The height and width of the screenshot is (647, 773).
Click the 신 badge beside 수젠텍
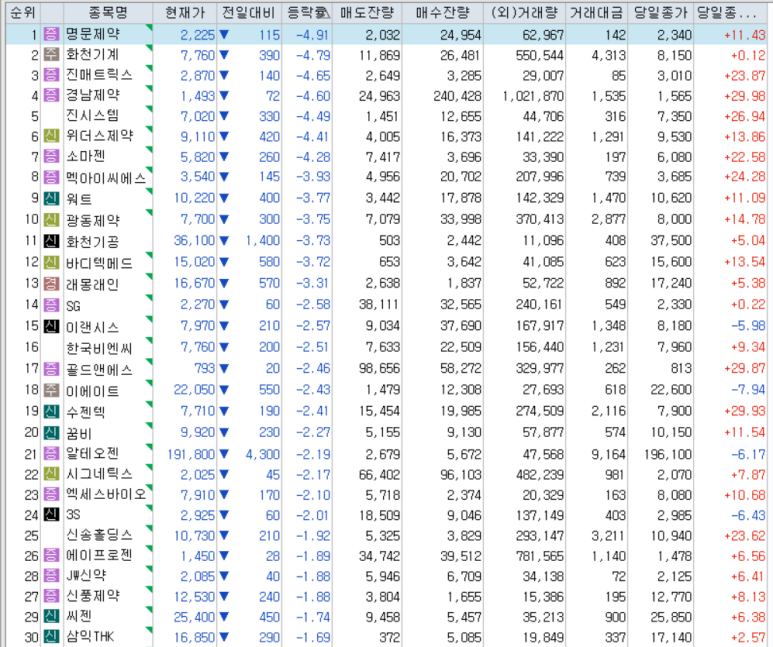(51, 411)
